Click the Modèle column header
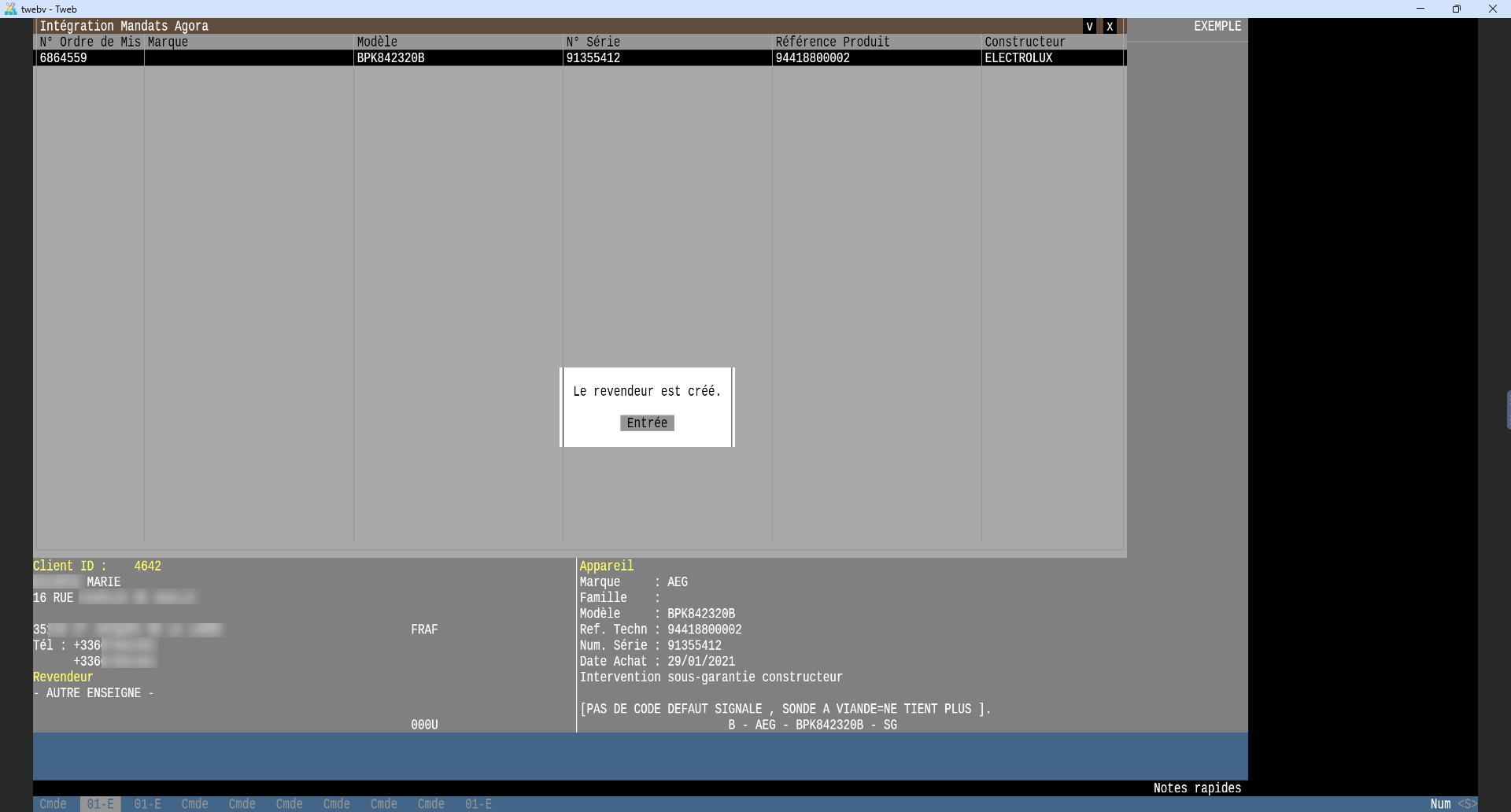 [377, 42]
